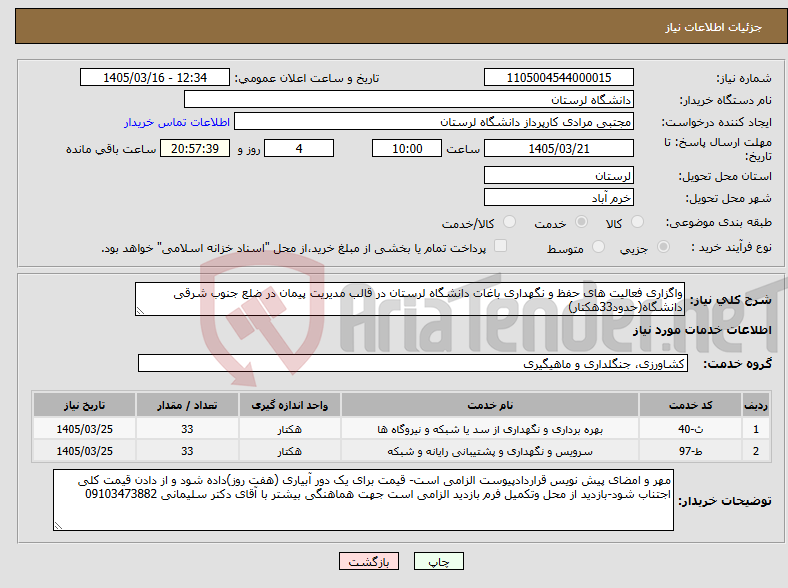Screen dimensions: 788x588
Task: Click the کد خدمت column header
Action: 691,405
